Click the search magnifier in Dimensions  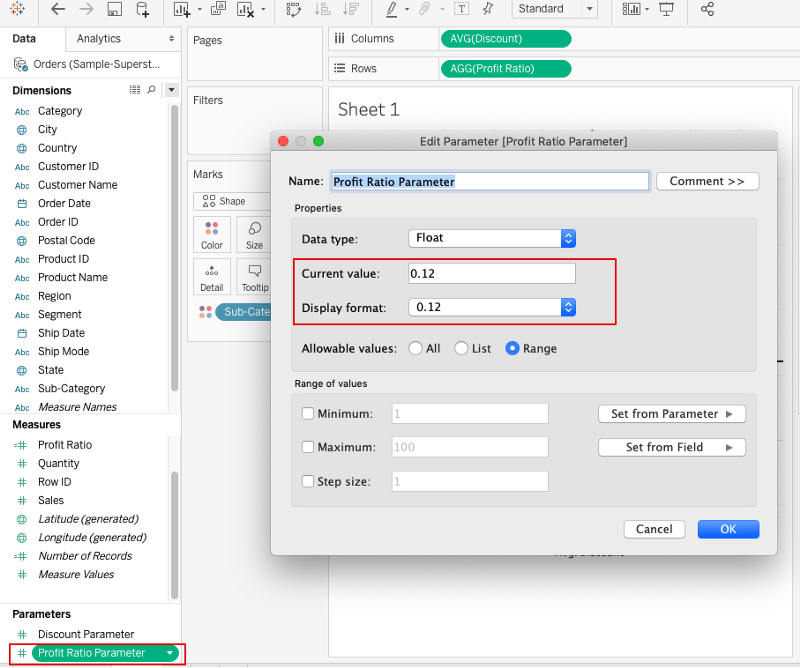[152, 90]
